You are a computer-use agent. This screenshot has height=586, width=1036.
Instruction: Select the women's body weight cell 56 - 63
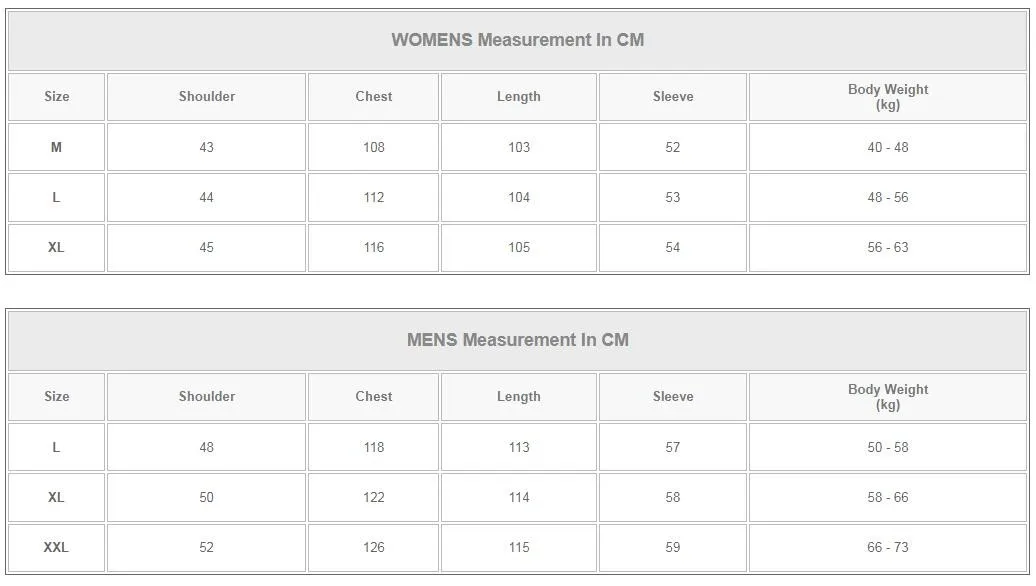[887, 247]
